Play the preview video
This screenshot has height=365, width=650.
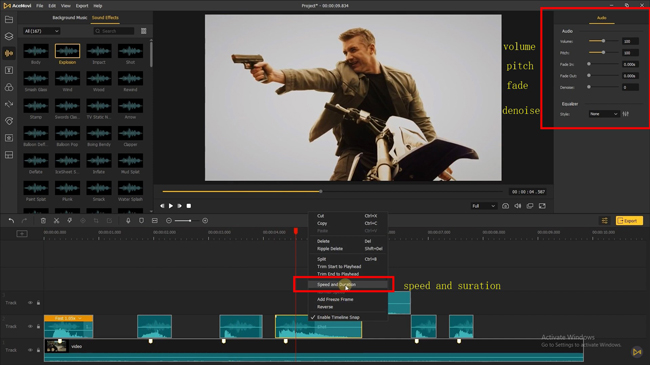click(x=171, y=206)
